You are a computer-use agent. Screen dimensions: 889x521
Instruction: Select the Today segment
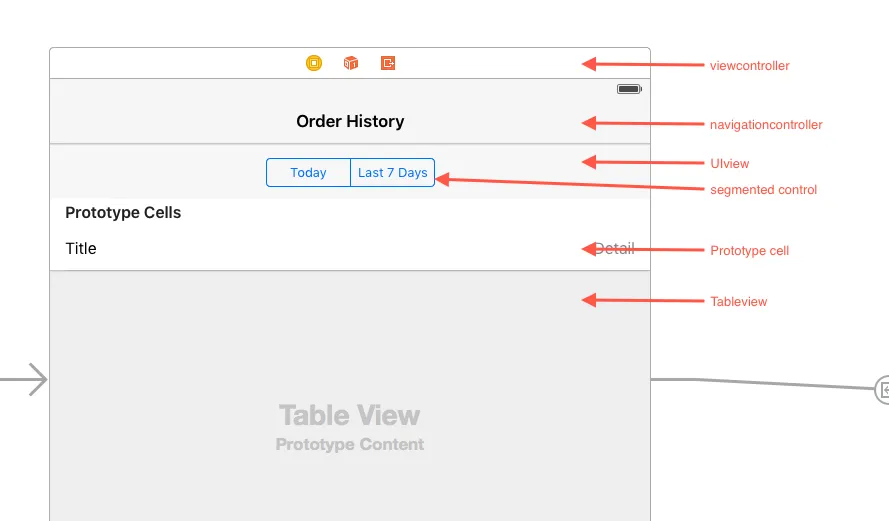click(x=308, y=173)
